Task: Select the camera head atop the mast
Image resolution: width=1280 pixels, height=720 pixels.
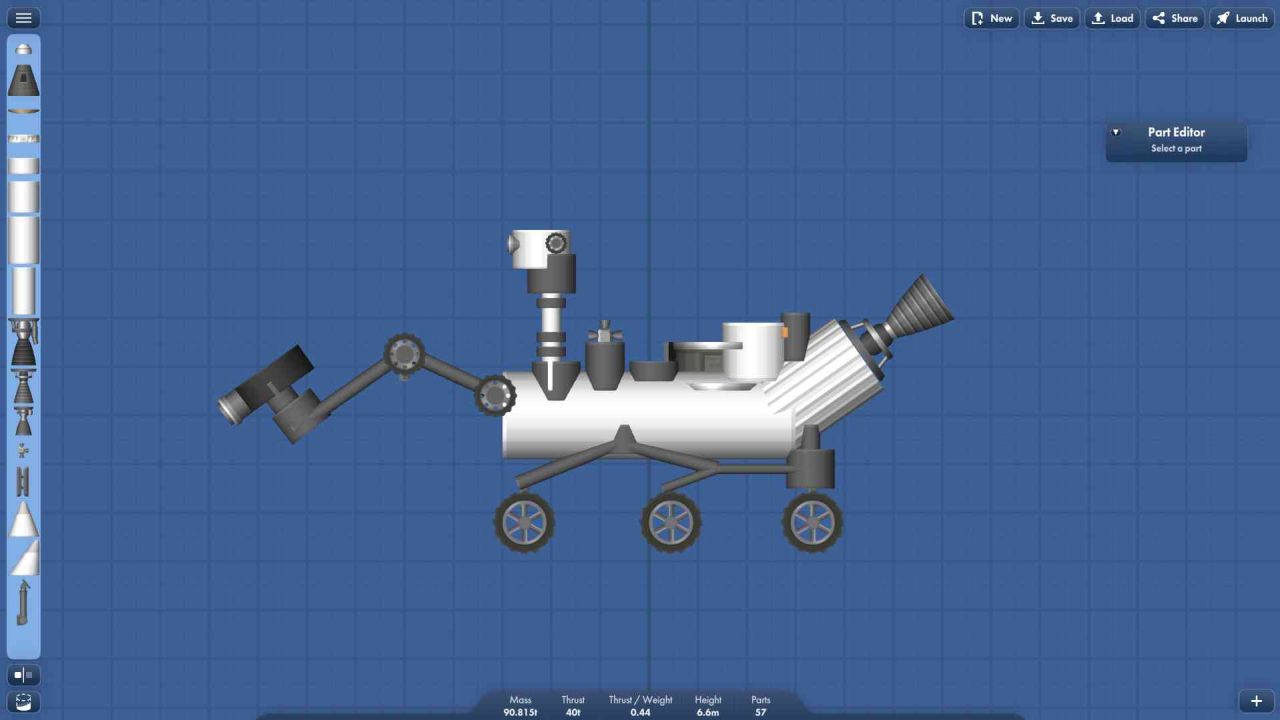Action: tap(541, 250)
